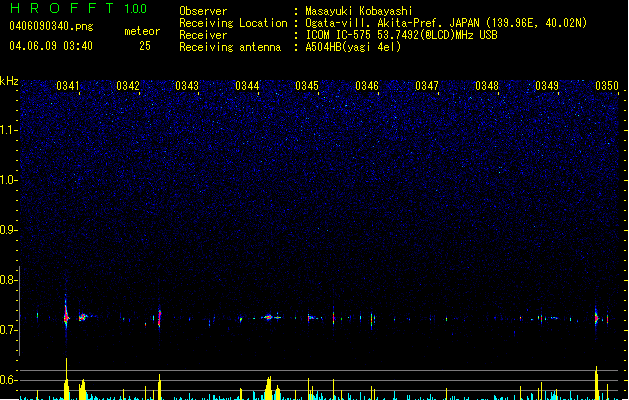This screenshot has height=400, width=629.
Task: Click the meteor count value 25
Action: tap(145, 46)
